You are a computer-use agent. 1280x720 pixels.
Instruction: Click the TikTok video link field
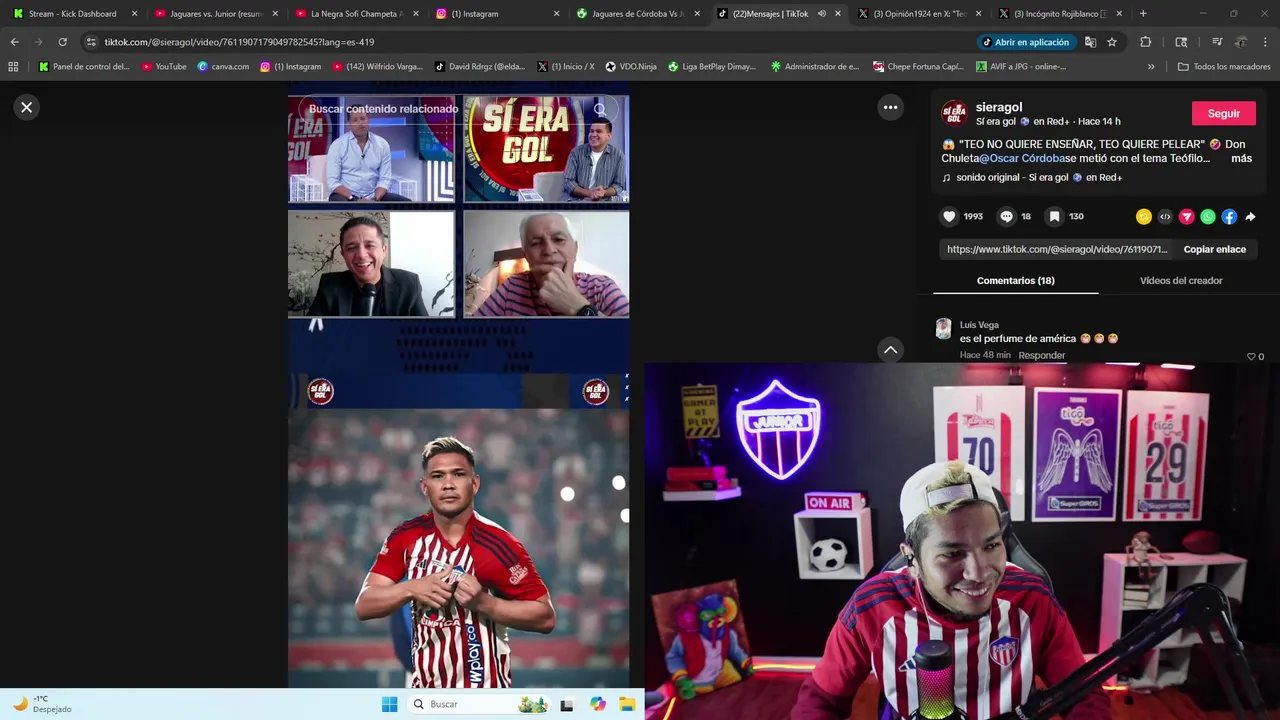click(1057, 249)
